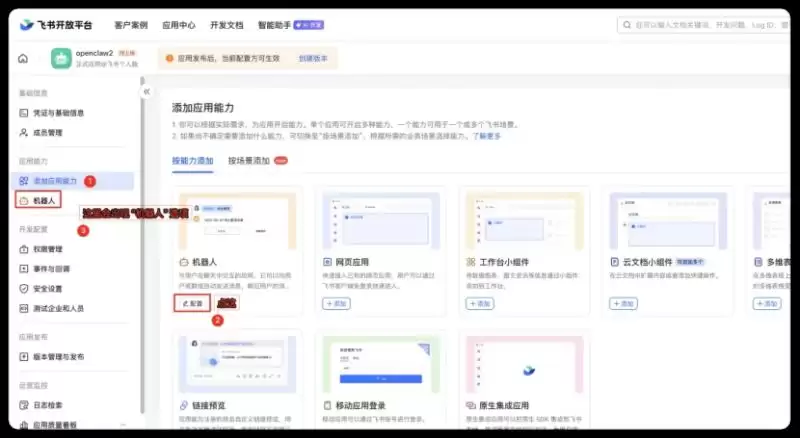Click the 原生集成应用 preview thumbnail
Screen dimensions: 800x438
[x=524, y=364]
